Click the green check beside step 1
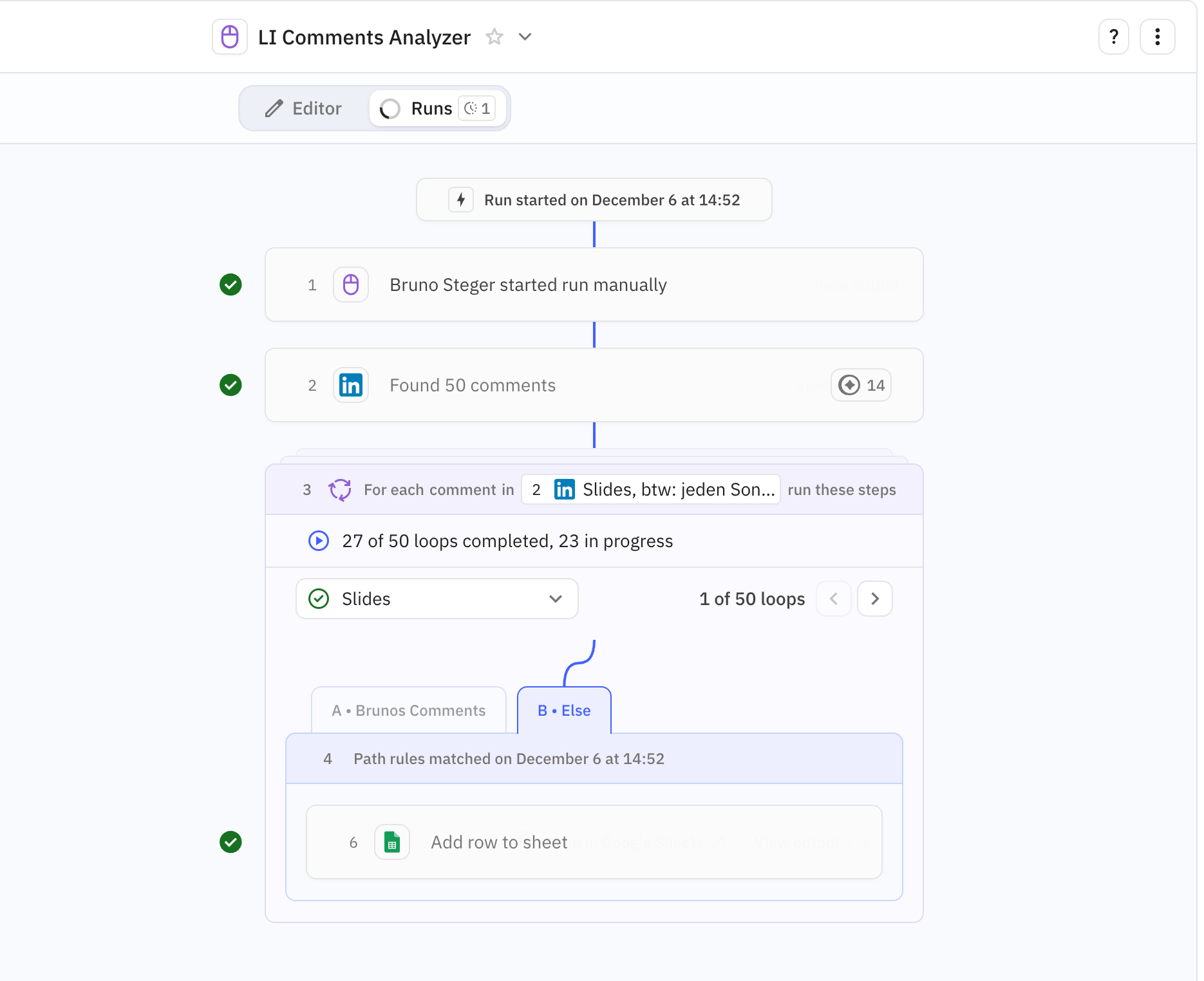Screen dimensions: 1204x981 click(230, 285)
